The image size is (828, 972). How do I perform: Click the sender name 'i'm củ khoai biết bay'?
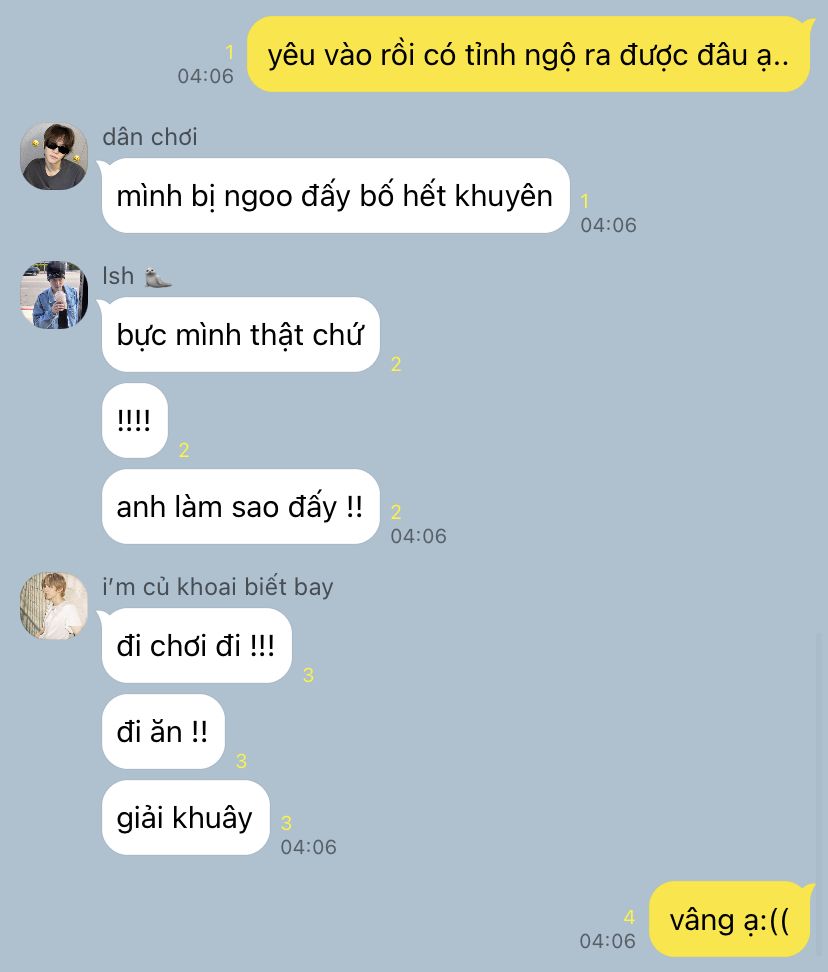218,586
